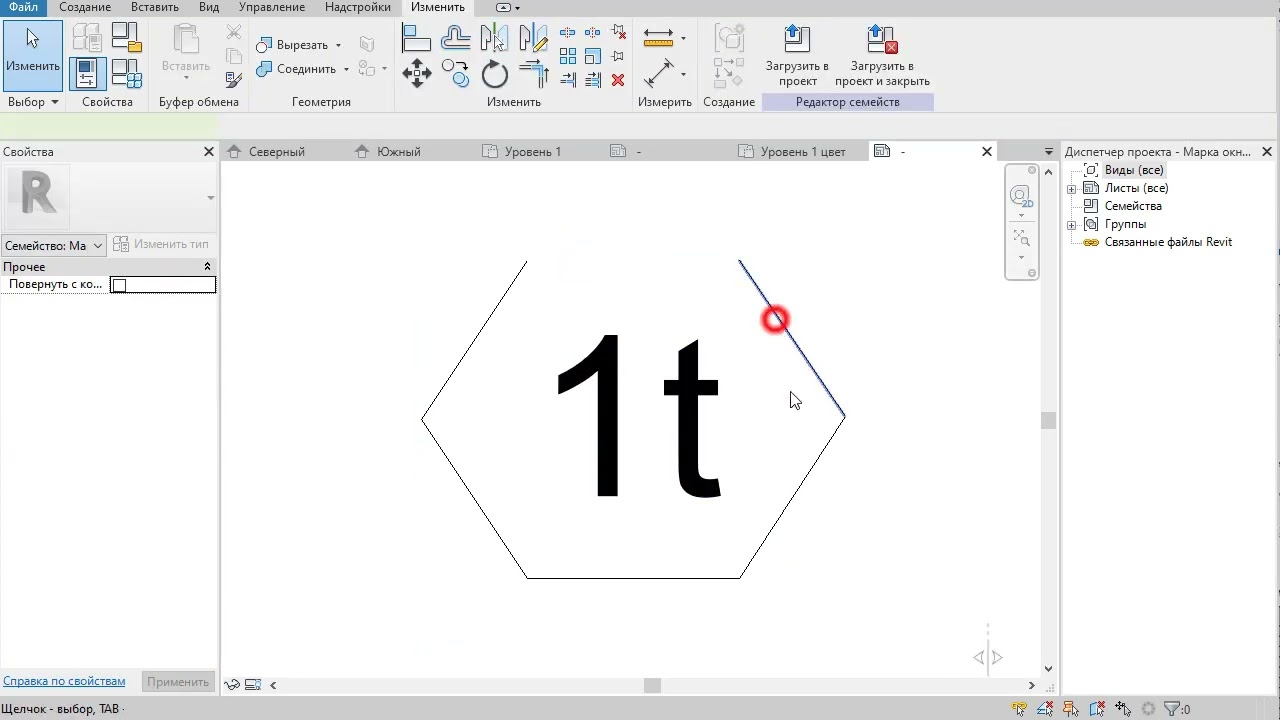Select Связанные файлы Revit in project browser

pyautogui.click(x=1168, y=242)
